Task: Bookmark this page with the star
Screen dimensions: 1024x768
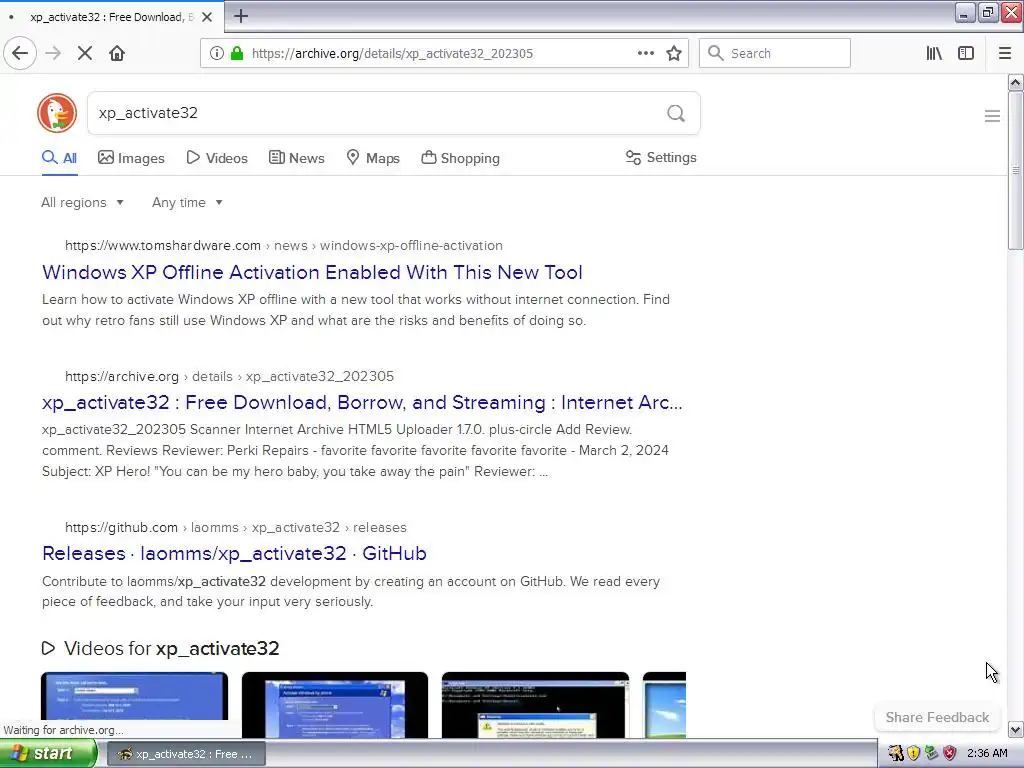Action: coord(674,53)
